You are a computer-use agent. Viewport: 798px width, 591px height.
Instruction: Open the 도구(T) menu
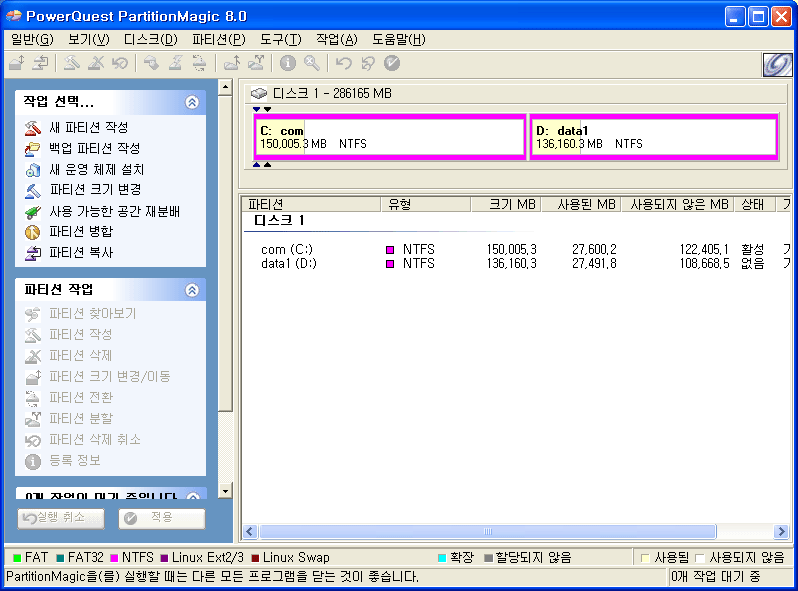tap(281, 39)
